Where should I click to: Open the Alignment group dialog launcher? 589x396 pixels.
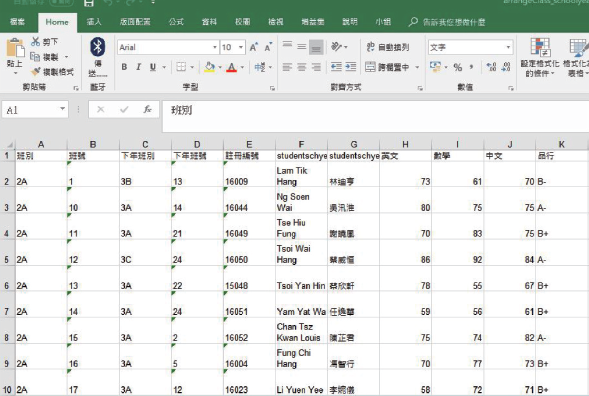pyautogui.click(x=420, y=88)
